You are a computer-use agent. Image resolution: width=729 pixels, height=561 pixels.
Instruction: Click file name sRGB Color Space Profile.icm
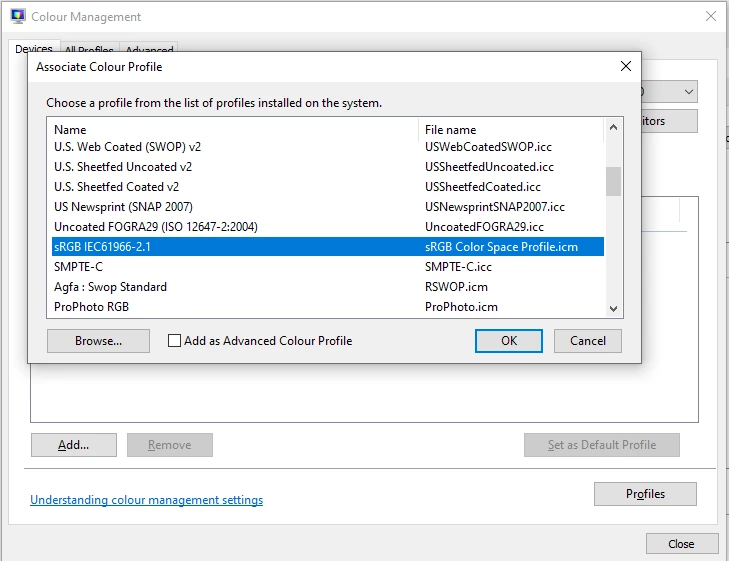click(x=501, y=247)
